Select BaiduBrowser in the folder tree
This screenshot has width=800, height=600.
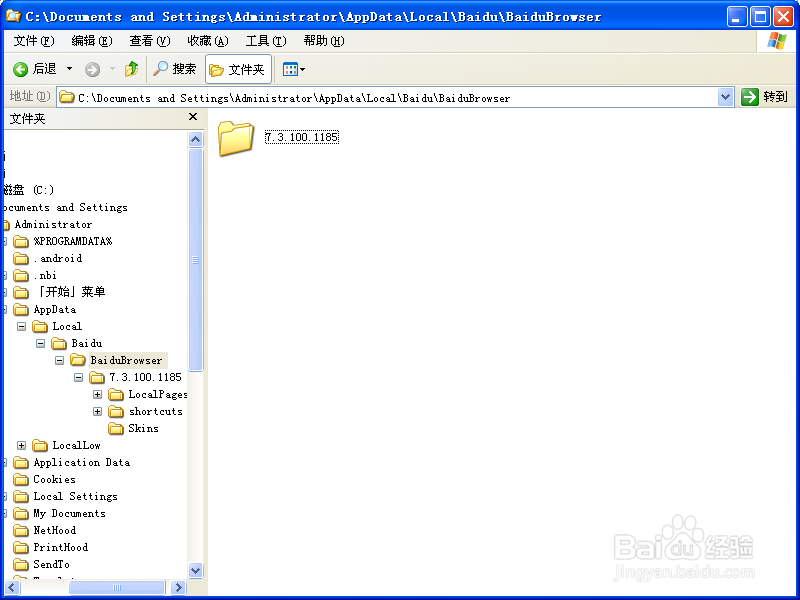[x=126, y=360]
